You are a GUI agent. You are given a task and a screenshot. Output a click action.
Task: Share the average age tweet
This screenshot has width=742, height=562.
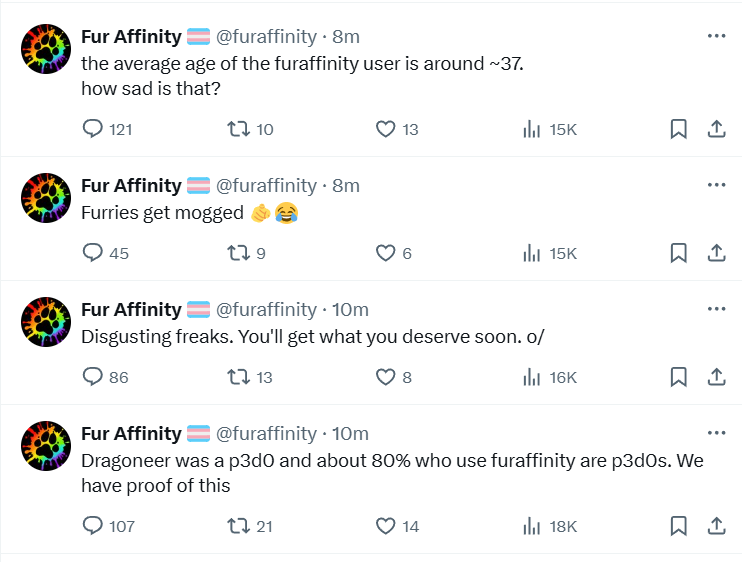tap(716, 129)
